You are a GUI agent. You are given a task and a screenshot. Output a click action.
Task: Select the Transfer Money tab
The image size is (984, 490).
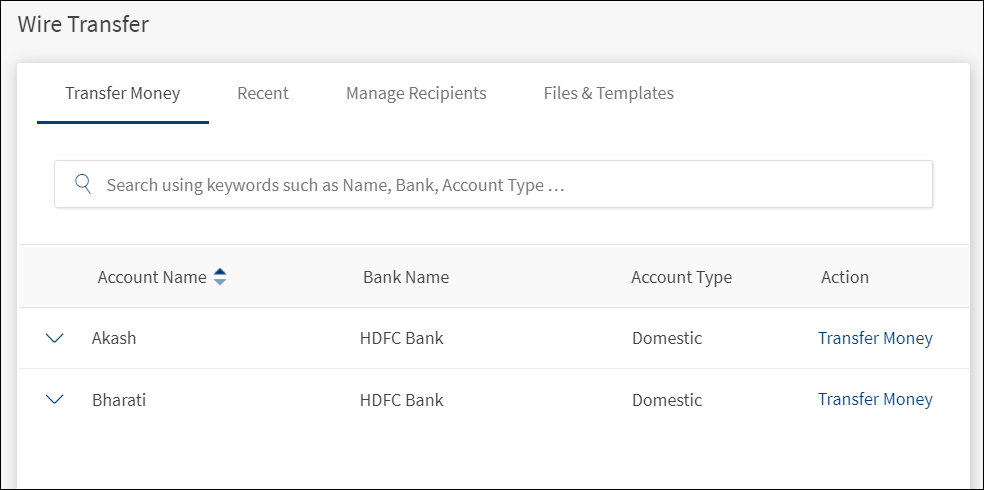click(123, 93)
